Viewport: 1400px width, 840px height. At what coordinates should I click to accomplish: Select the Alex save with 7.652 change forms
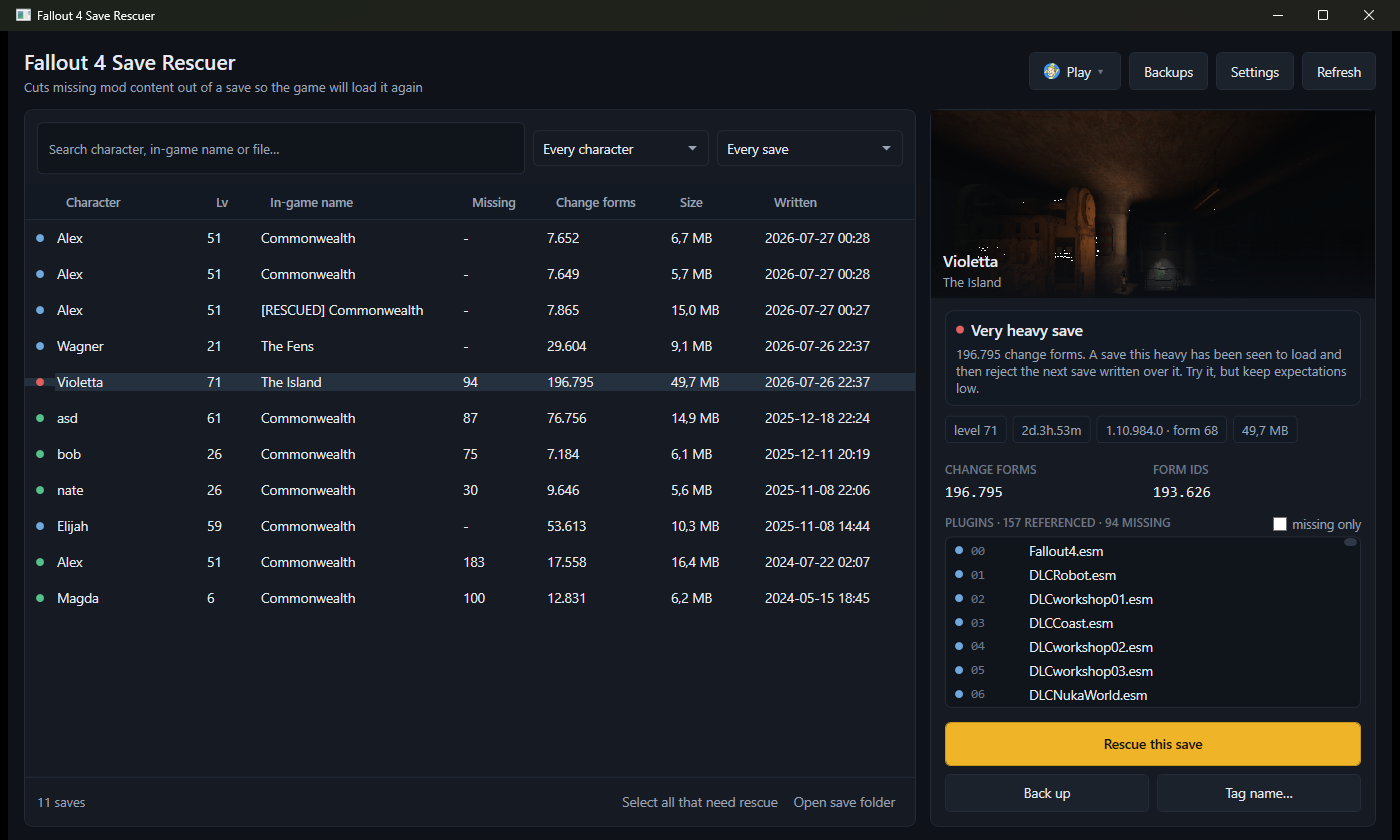470,238
